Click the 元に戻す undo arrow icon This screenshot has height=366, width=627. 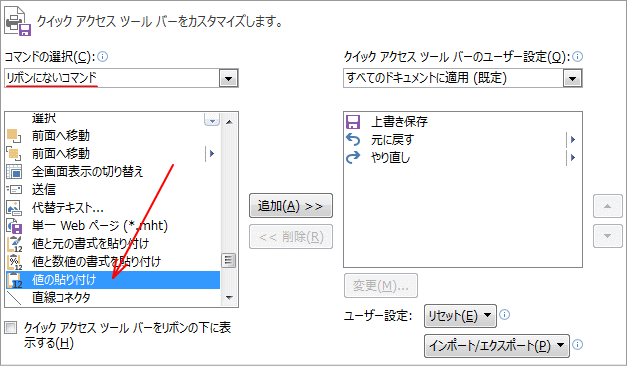point(353,140)
